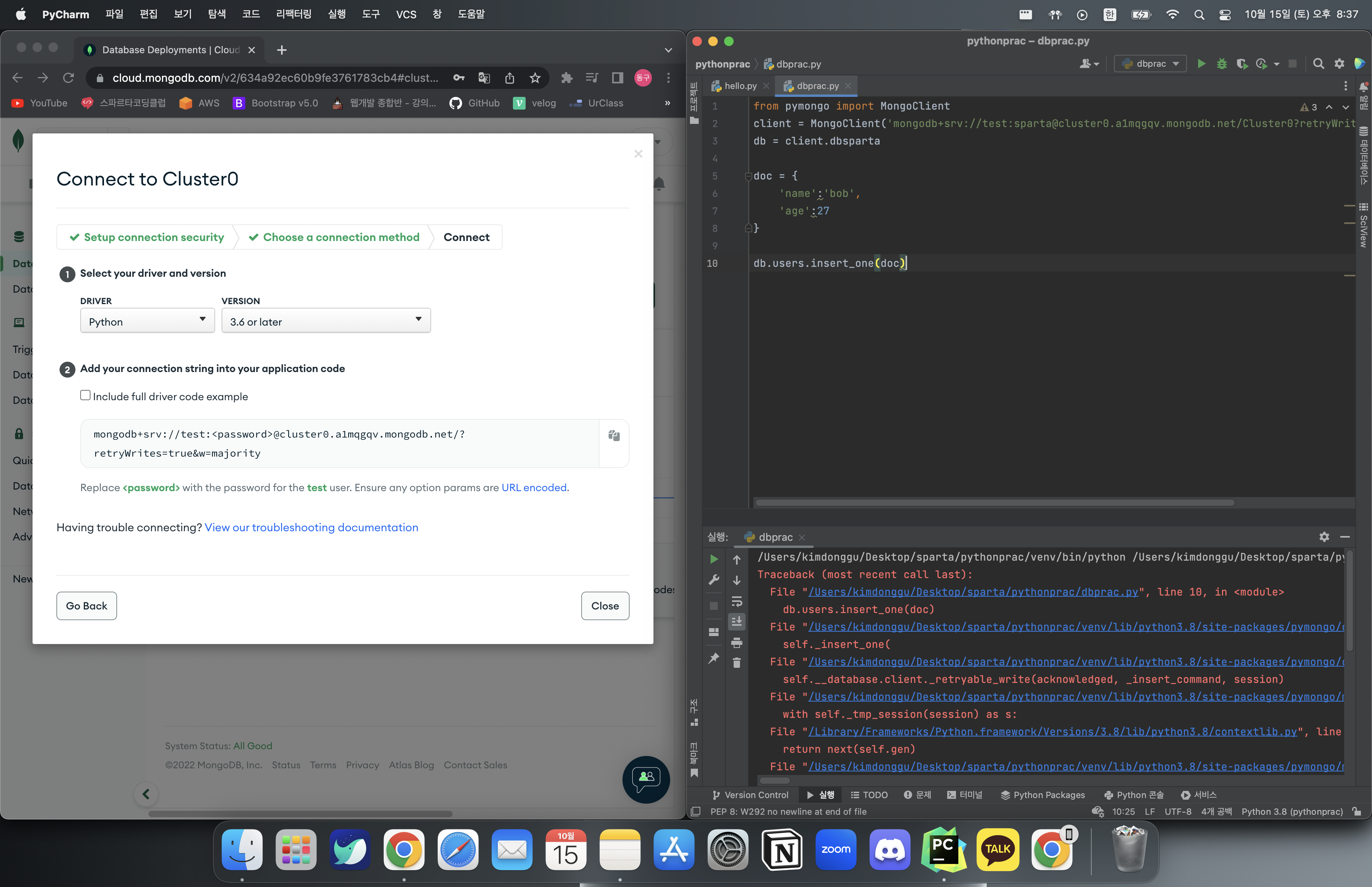Screen dimensions: 1372x887
Task: Run the dbprac configuration from PyCharm toolbar
Action: pos(1201,64)
